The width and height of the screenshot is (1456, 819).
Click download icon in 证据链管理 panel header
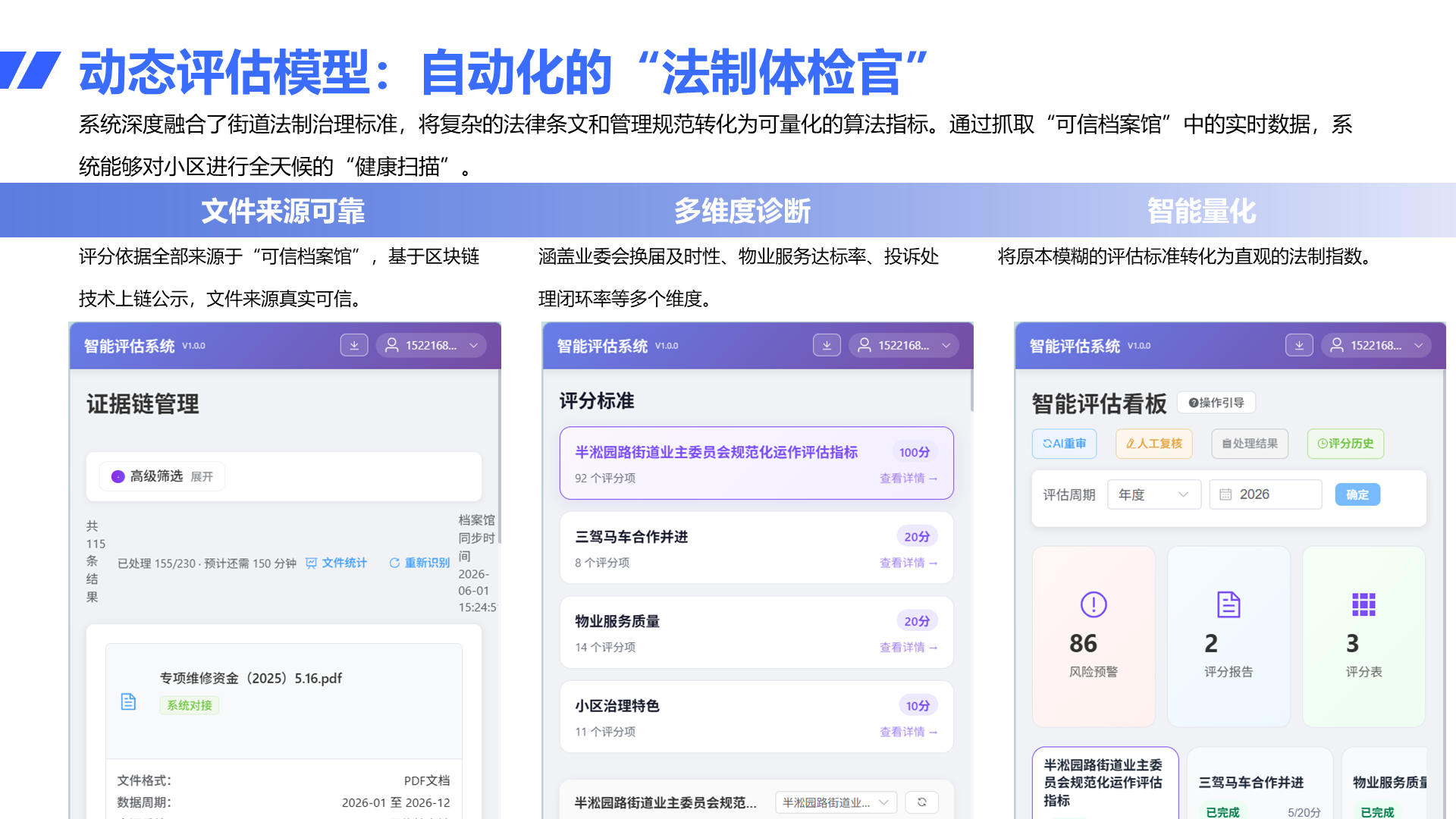(354, 345)
